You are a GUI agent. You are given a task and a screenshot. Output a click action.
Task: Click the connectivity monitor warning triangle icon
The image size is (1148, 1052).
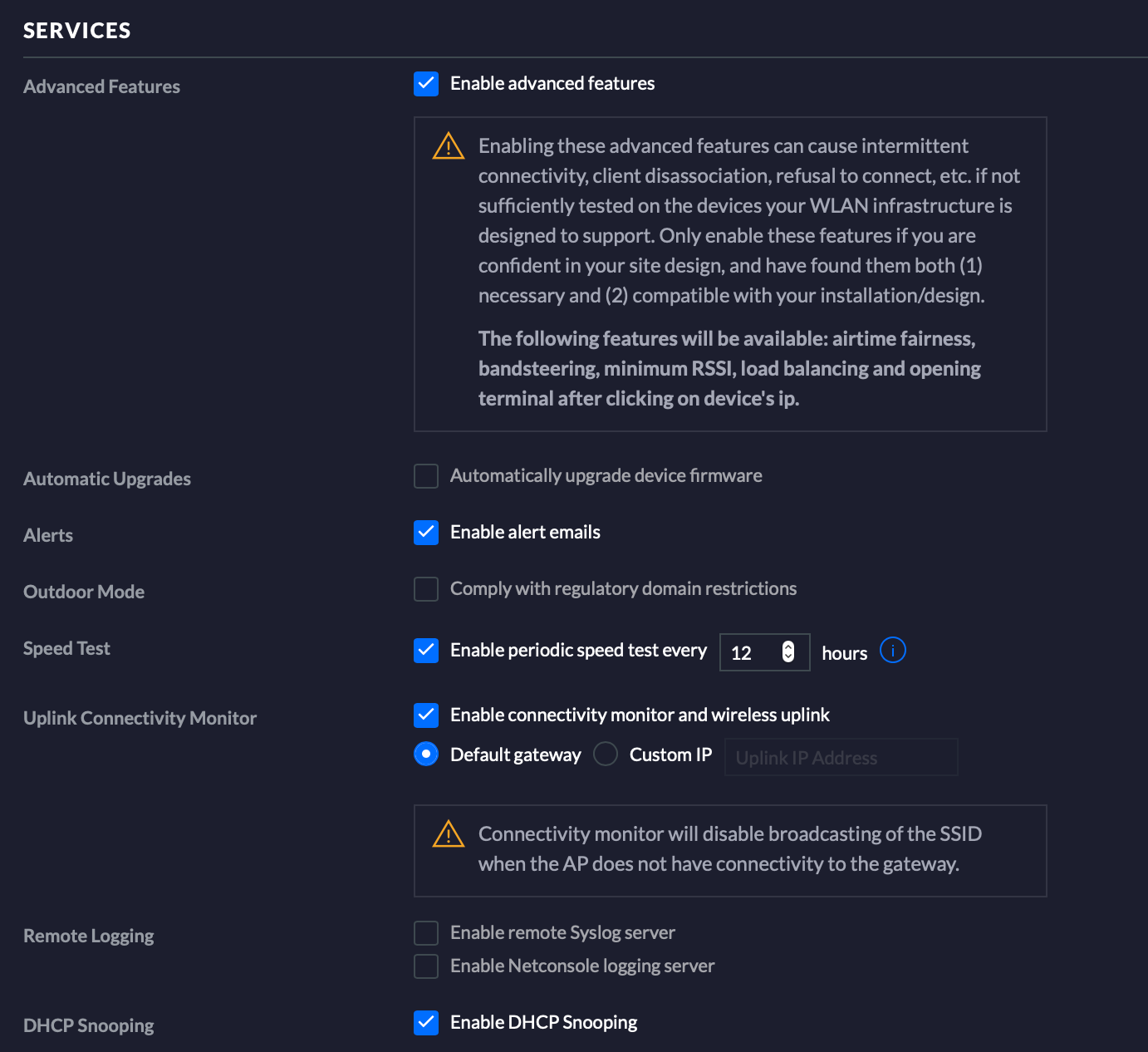tap(449, 834)
